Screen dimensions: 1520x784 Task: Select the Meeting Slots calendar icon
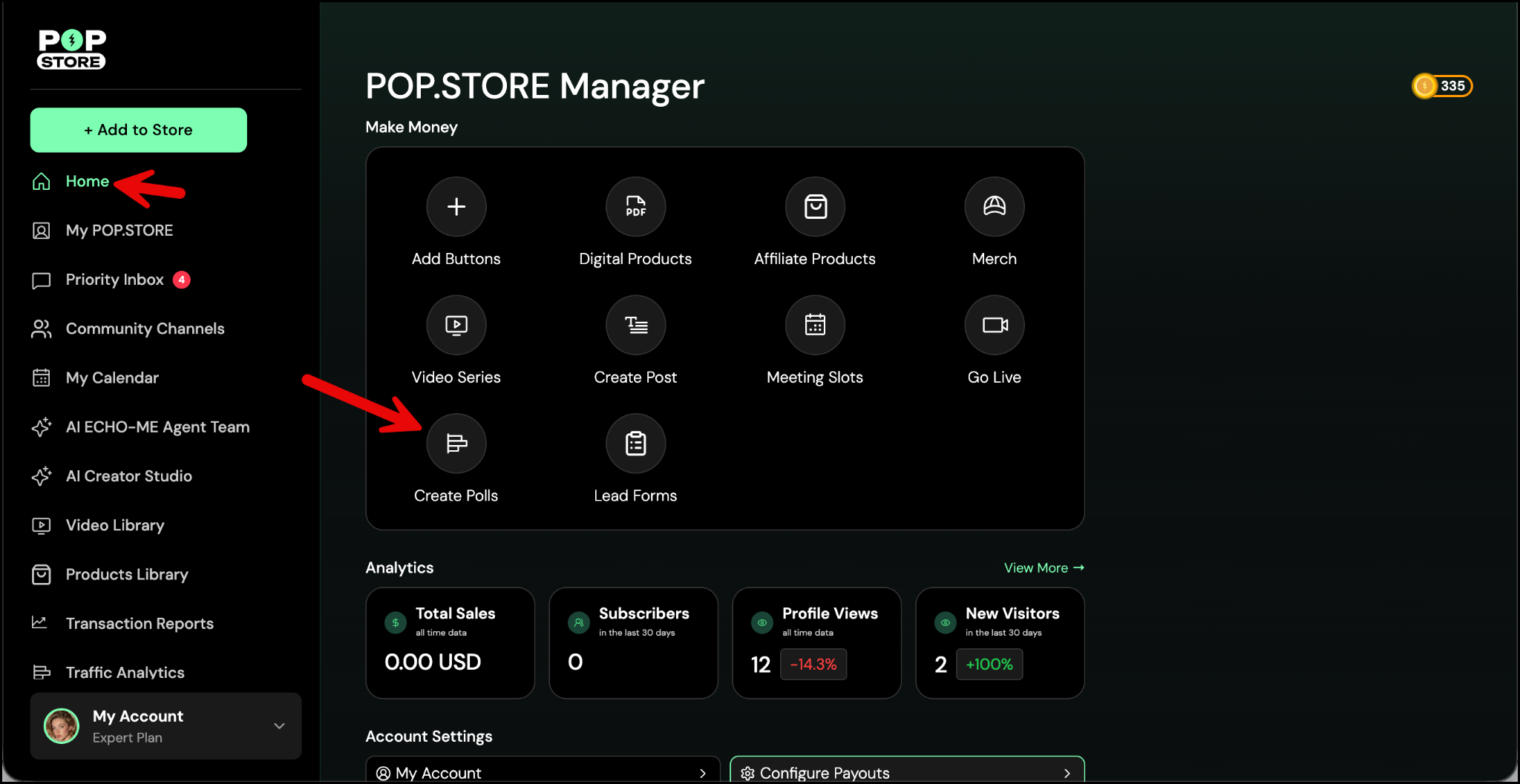[x=815, y=325]
